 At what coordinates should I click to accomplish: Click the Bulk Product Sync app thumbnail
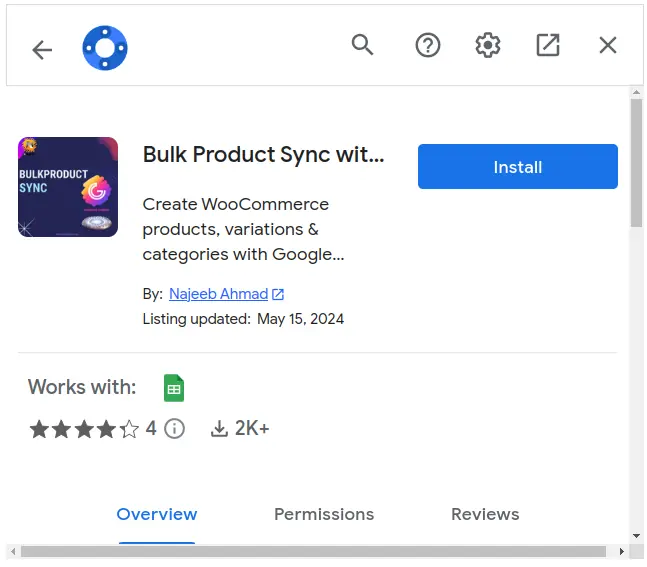pos(68,187)
